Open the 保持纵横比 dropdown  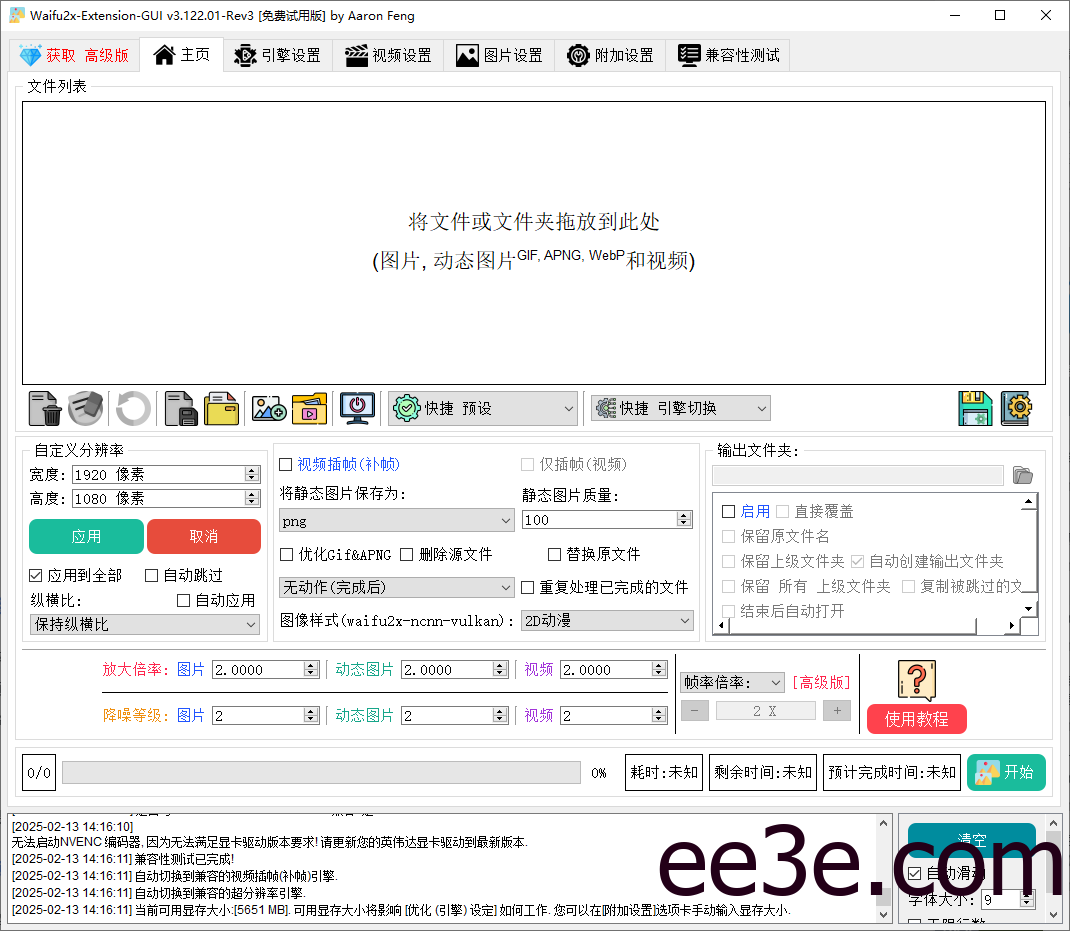(x=144, y=624)
